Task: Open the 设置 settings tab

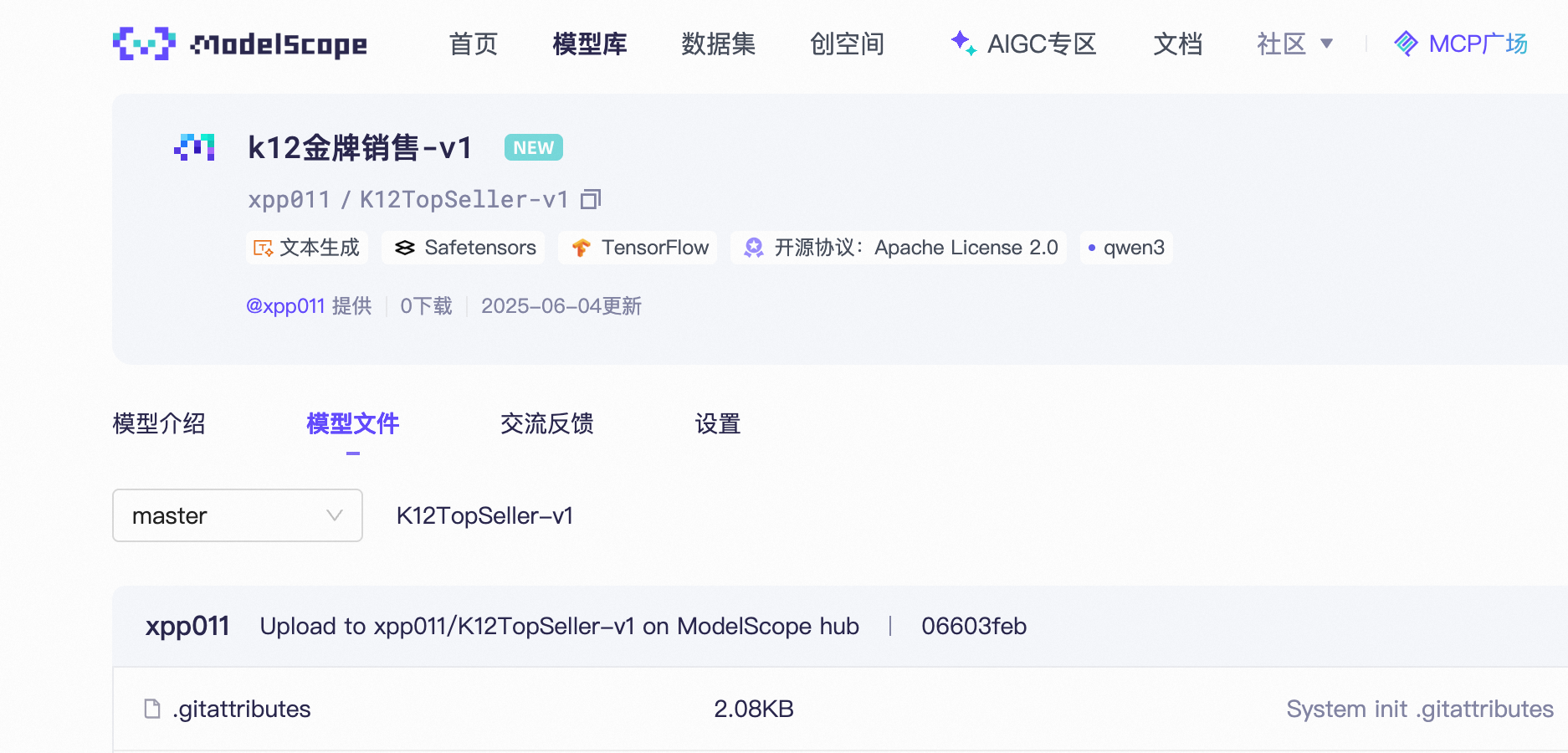Action: [x=718, y=423]
